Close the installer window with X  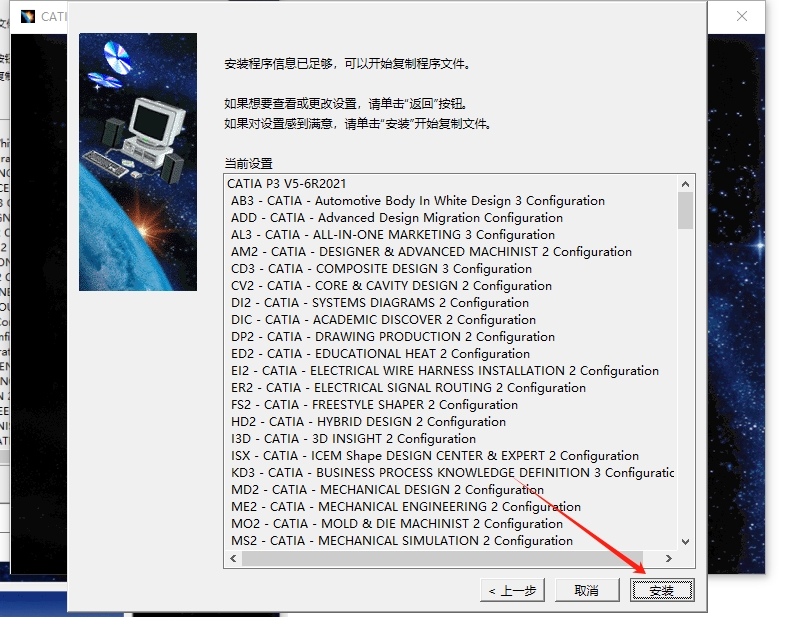pos(741,16)
